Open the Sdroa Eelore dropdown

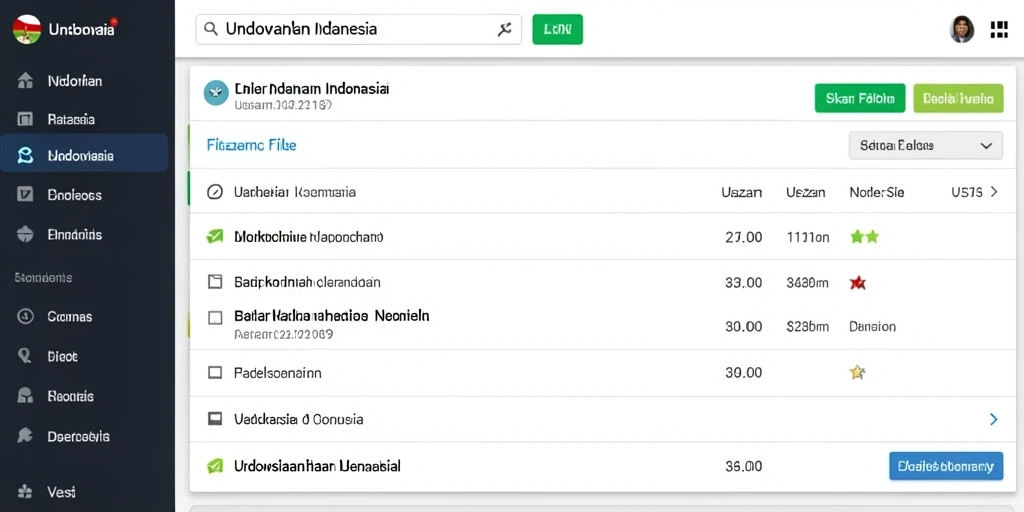(x=925, y=146)
